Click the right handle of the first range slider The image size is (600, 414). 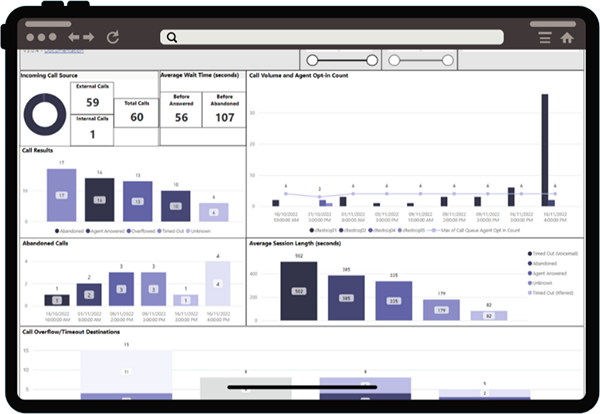[372, 60]
